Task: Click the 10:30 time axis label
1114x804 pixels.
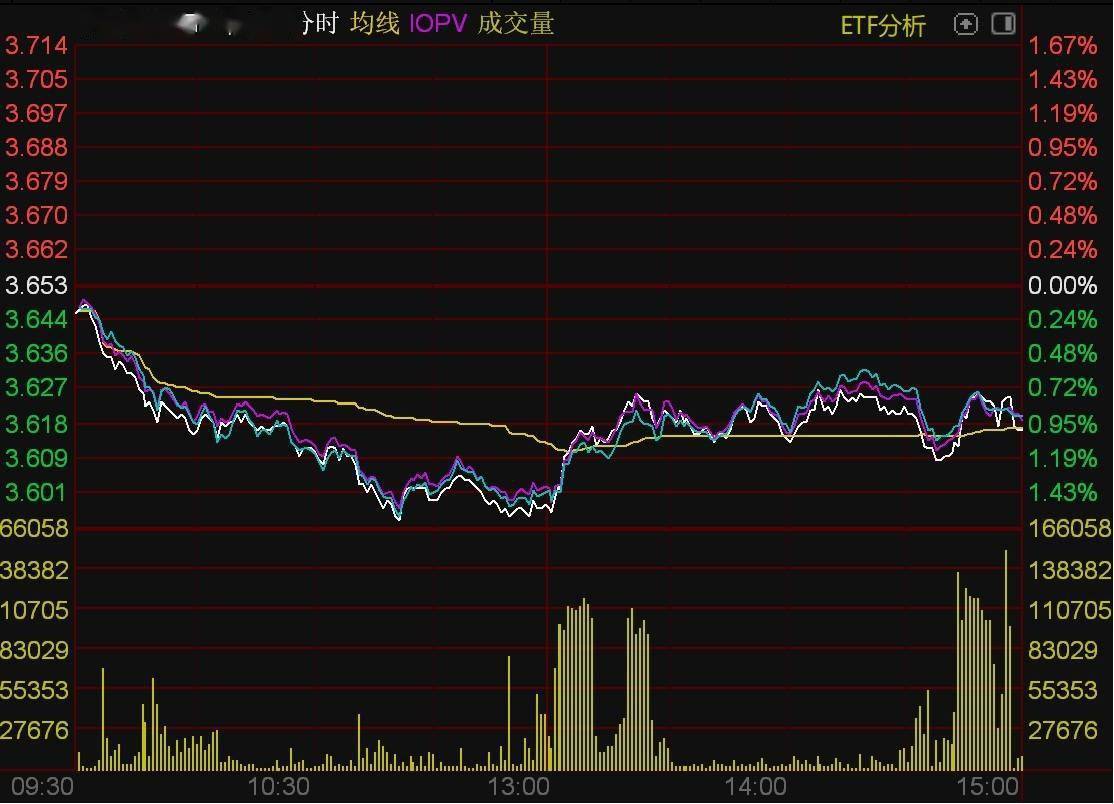Action: (278, 786)
